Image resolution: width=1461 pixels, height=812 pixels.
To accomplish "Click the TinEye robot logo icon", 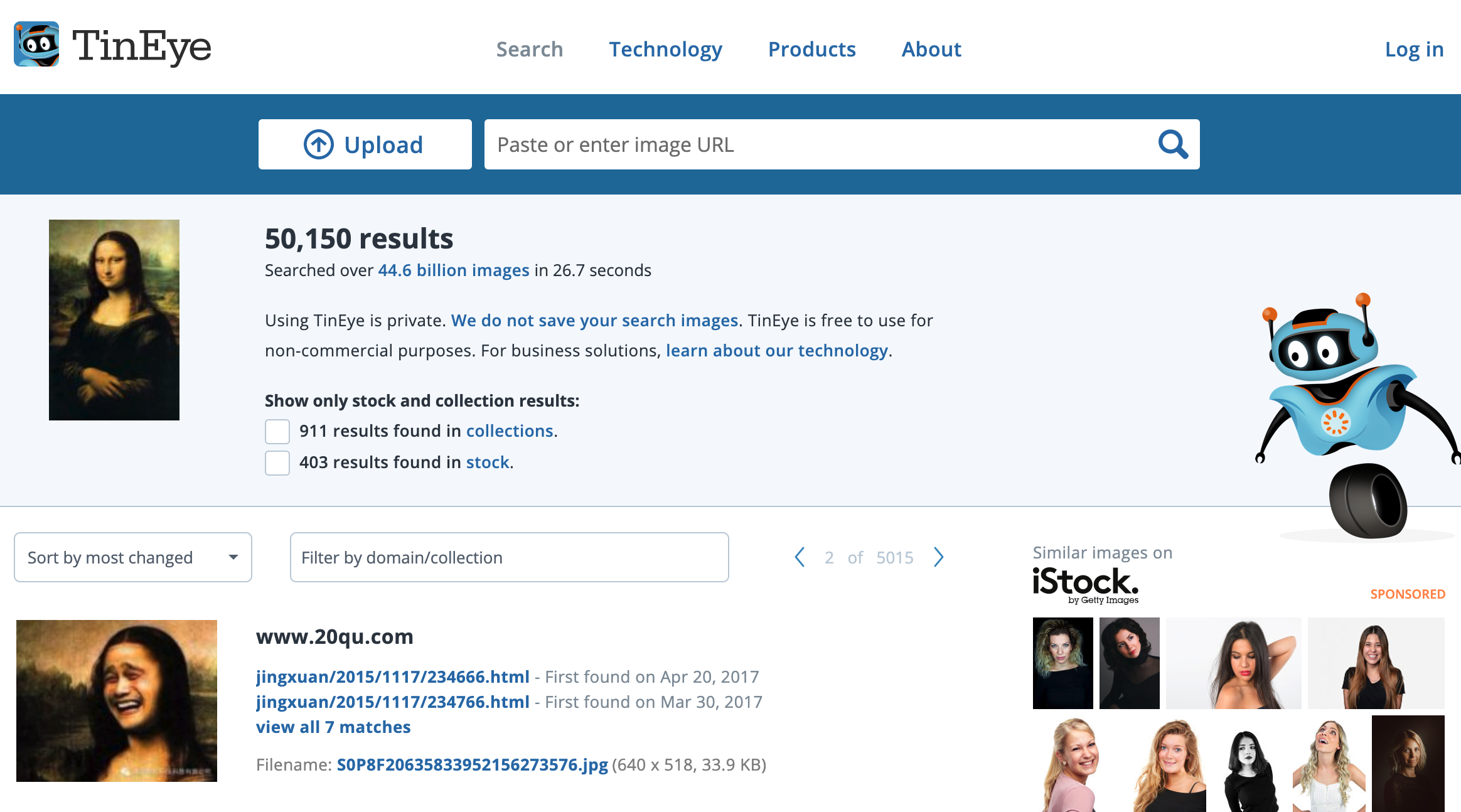I will [36, 45].
